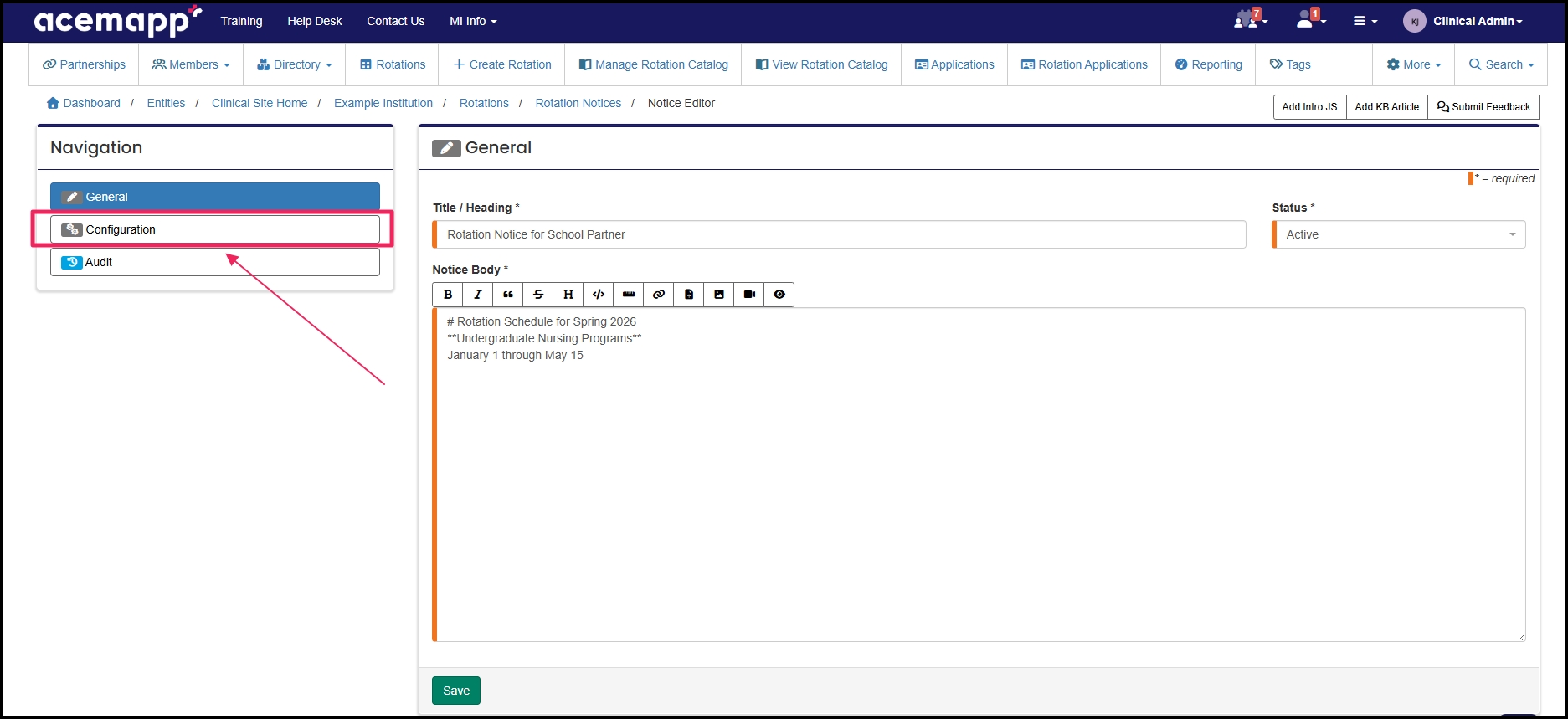This screenshot has width=1568, height=719.
Task: Apply strikethrough formatting in the editor
Action: tap(538, 295)
